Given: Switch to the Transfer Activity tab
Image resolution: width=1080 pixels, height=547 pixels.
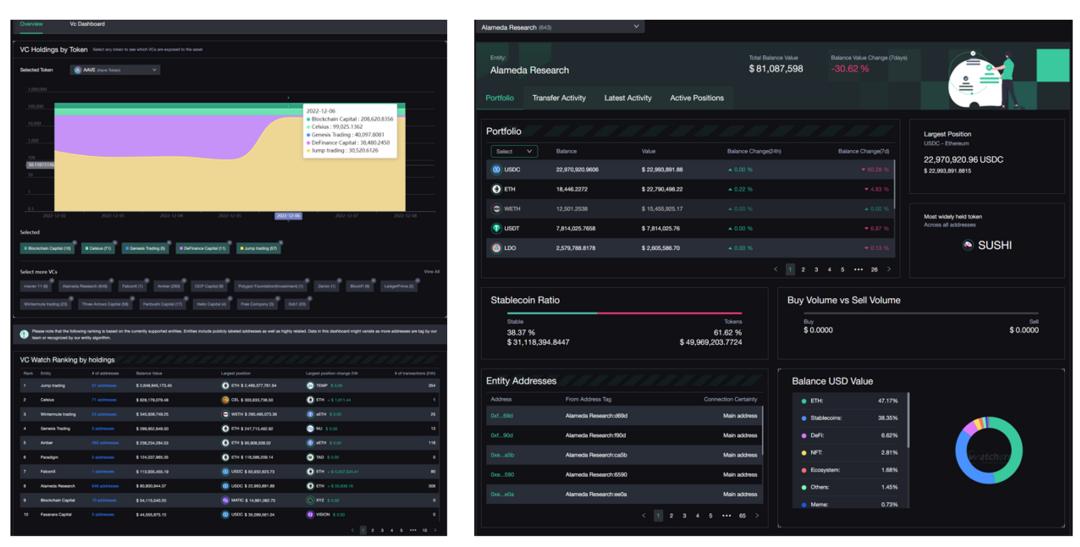Looking at the screenshot, I should pos(559,98).
